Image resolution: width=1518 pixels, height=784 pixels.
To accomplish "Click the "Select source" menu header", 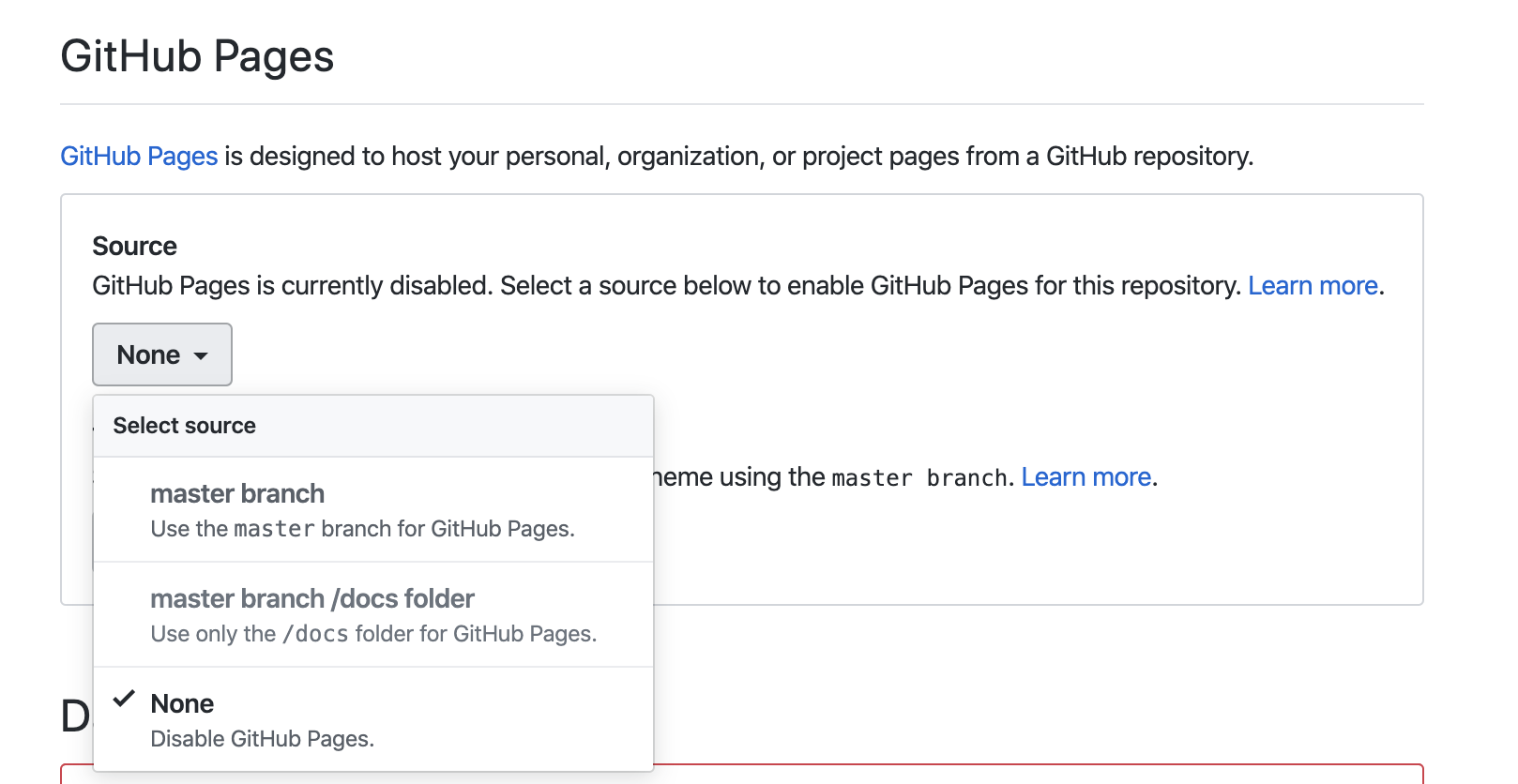I will coord(185,426).
